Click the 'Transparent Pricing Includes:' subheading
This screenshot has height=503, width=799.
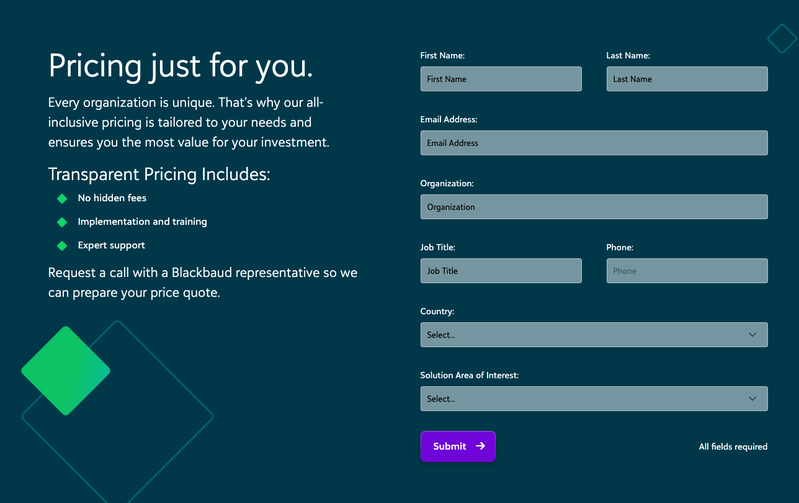[x=159, y=174]
